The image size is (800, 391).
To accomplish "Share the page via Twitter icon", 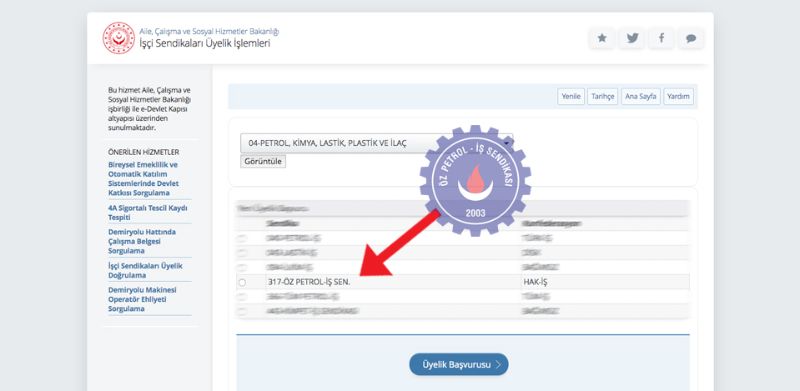I will pyautogui.click(x=632, y=38).
